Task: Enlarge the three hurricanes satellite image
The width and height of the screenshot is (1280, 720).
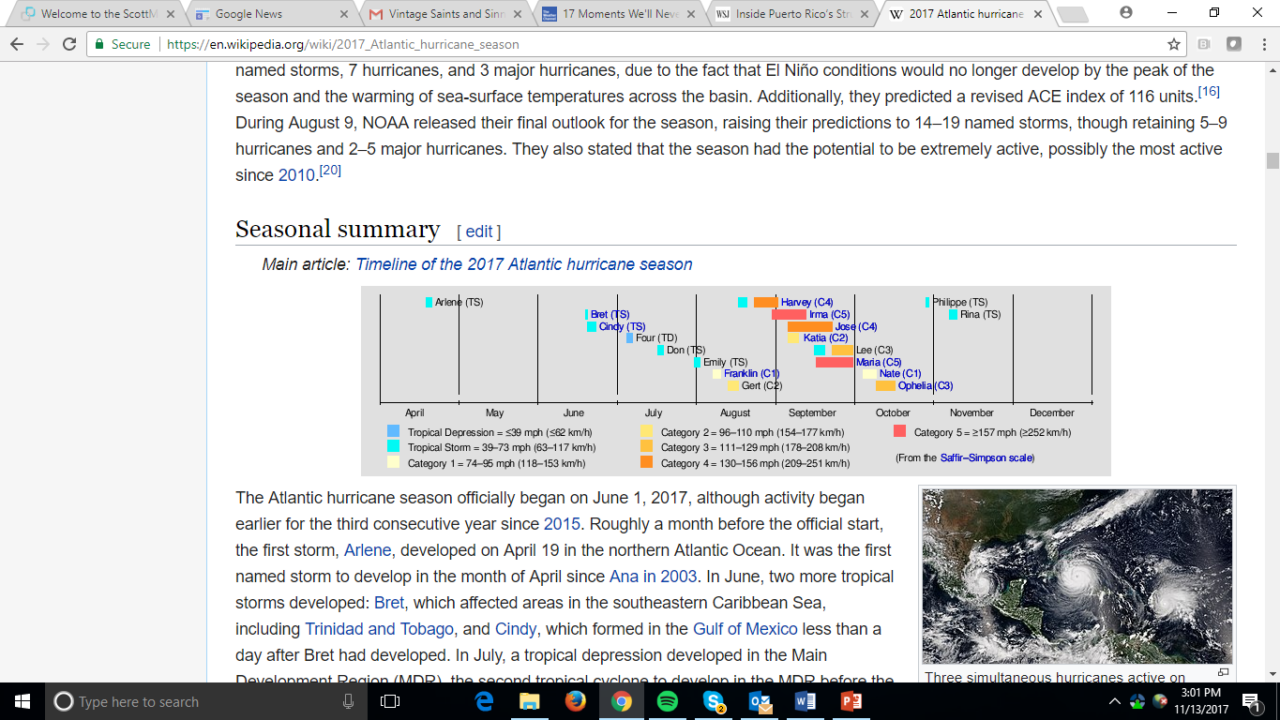Action: click(1077, 575)
